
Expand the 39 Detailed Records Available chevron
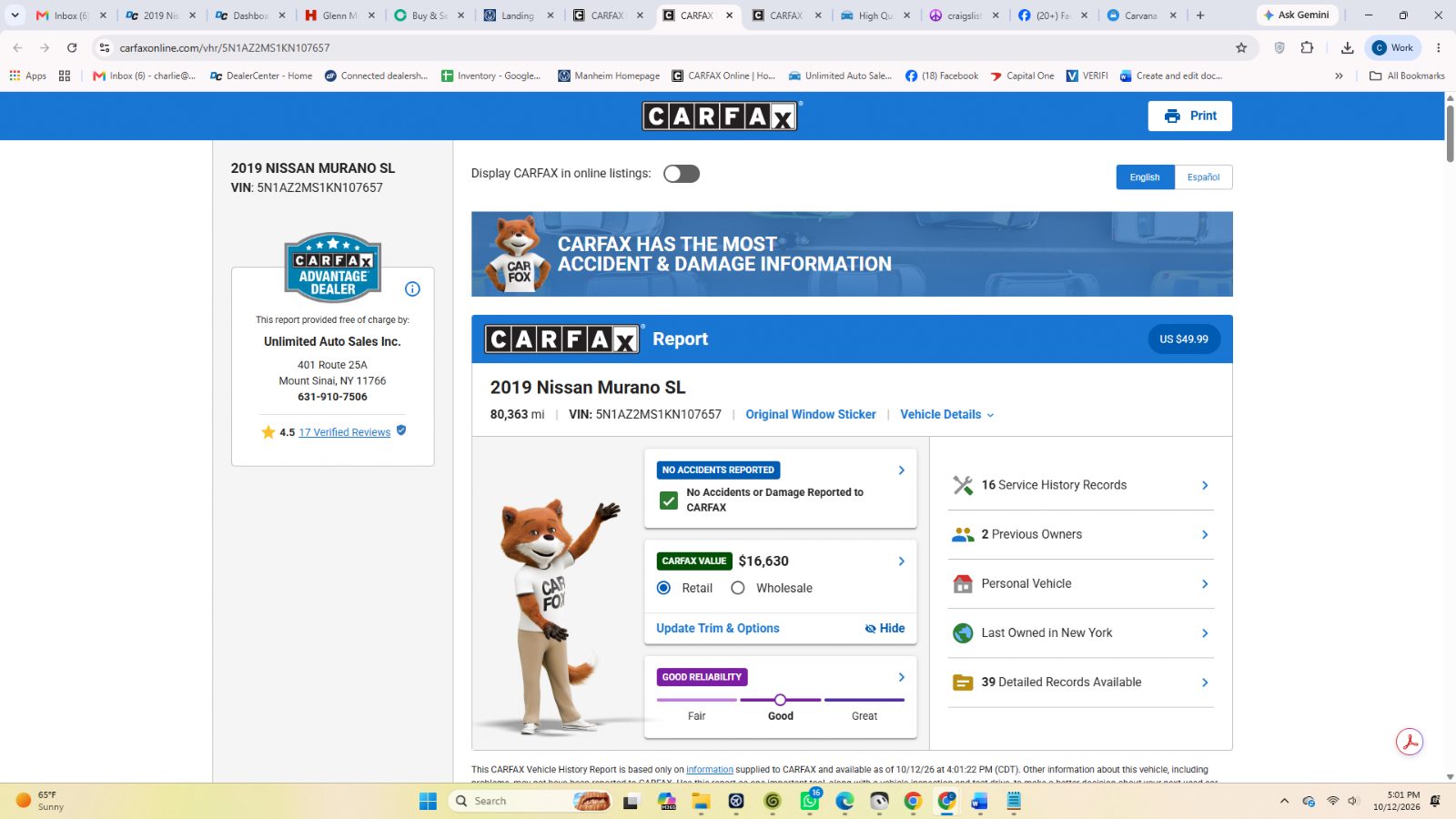point(1205,682)
